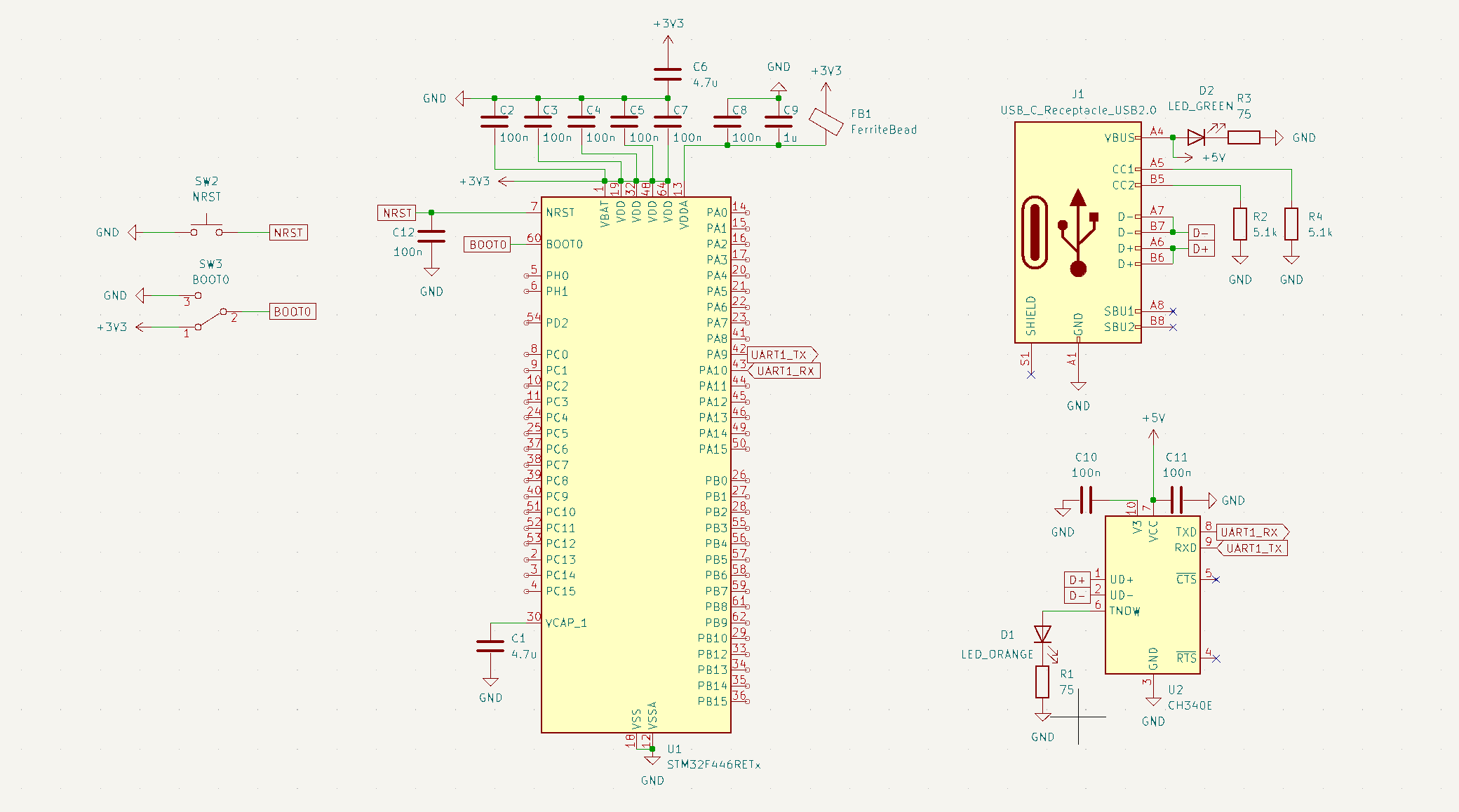Click the D+ label beside the USB connector
The image size is (1459, 812).
(1201, 249)
